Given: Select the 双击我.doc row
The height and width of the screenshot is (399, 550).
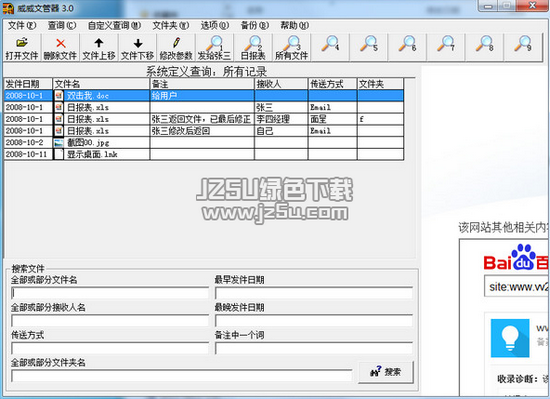Looking at the screenshot, I should [204, 95].
